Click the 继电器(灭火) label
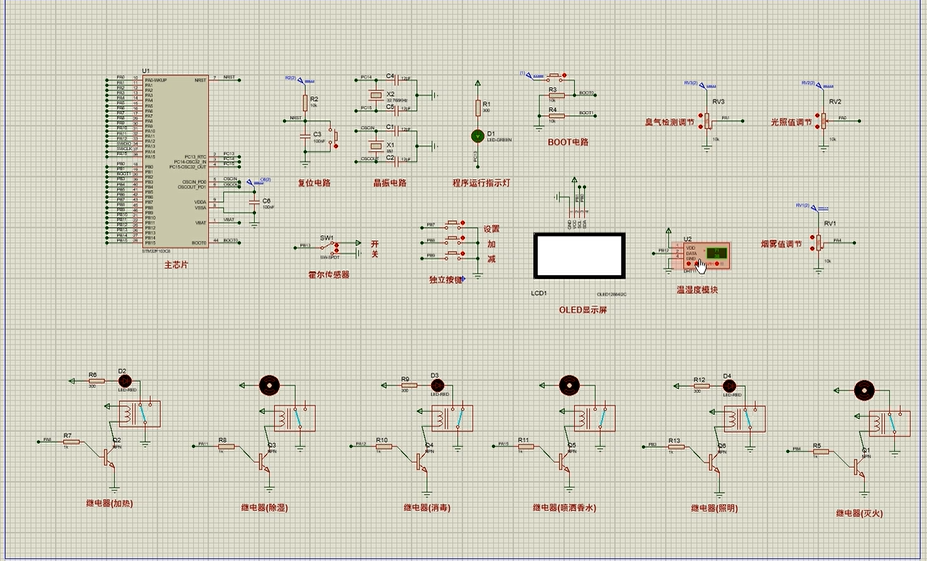 [860, 513]
